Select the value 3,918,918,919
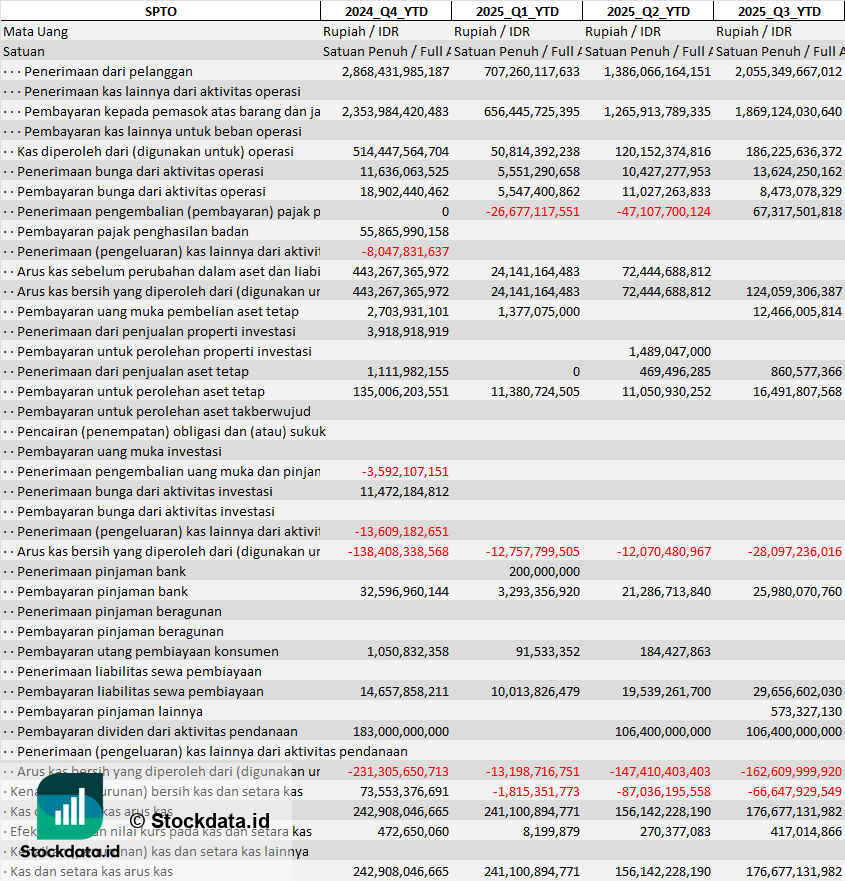 click(408, 331)
